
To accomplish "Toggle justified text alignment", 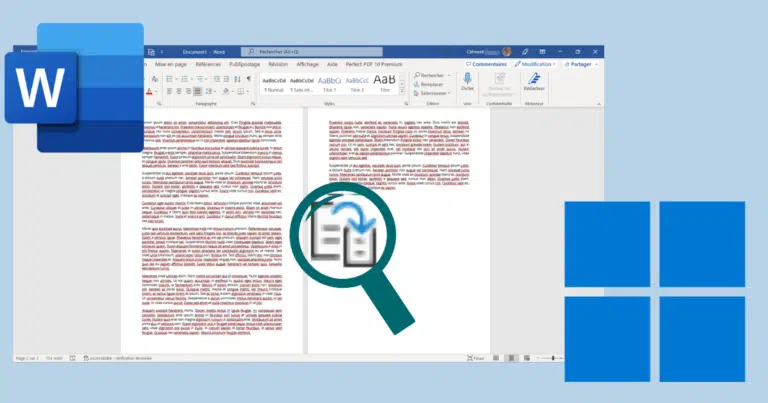I will click(x=197, y=92).
